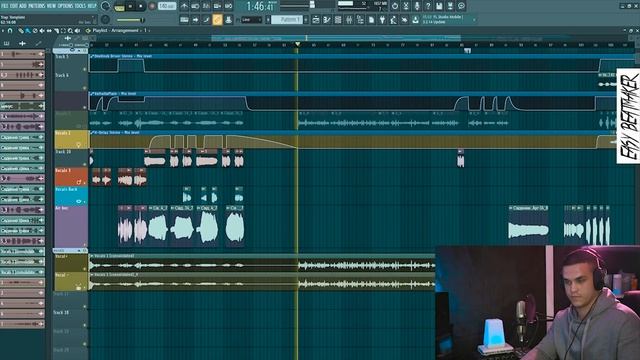Mute the Vocal+ track via its dot
The image size is (640, 360).
point(85,269)
